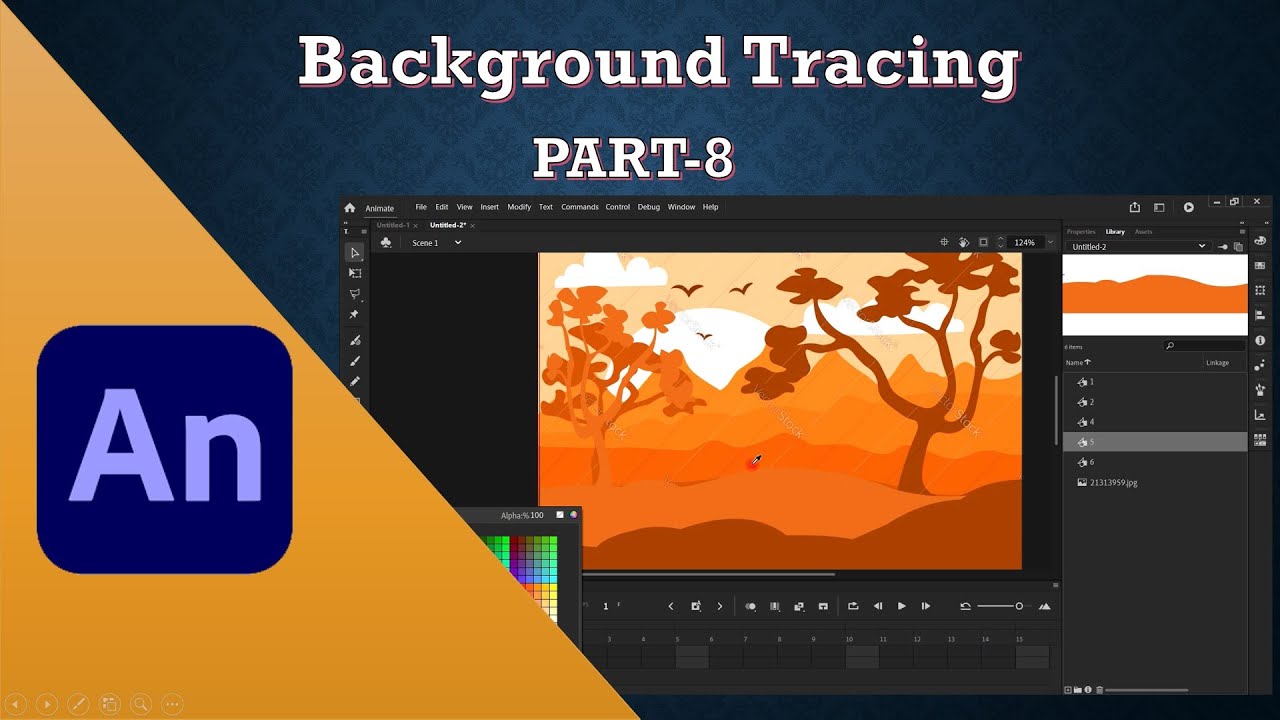
Task: Switch to the Assets tab
Action: [1143, 231]
